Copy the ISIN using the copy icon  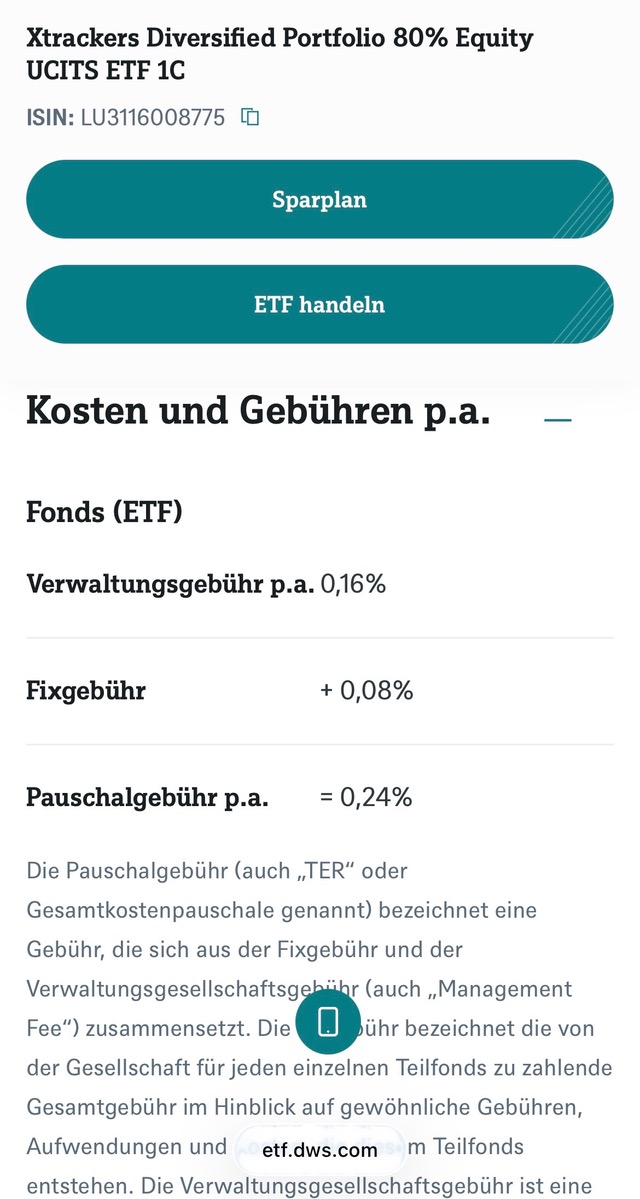tap(250, 117)
